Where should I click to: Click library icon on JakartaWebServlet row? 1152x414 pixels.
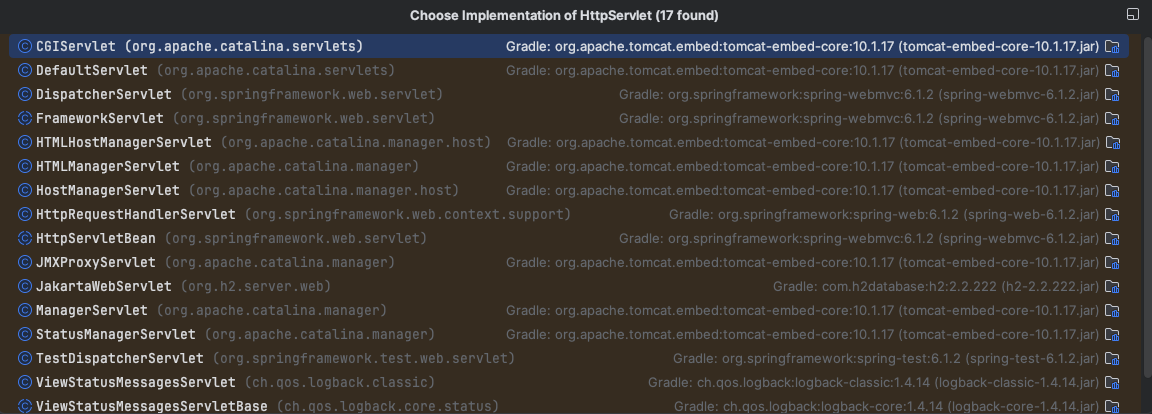(1112, 287)
